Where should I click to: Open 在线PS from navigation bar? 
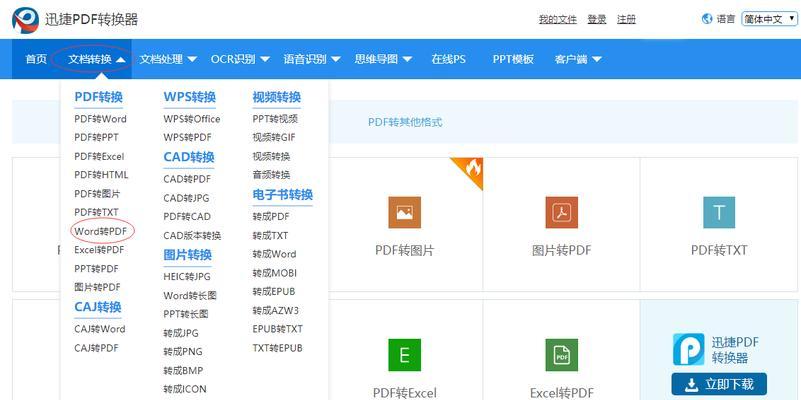pyautogui.click(x=449, y=59)
